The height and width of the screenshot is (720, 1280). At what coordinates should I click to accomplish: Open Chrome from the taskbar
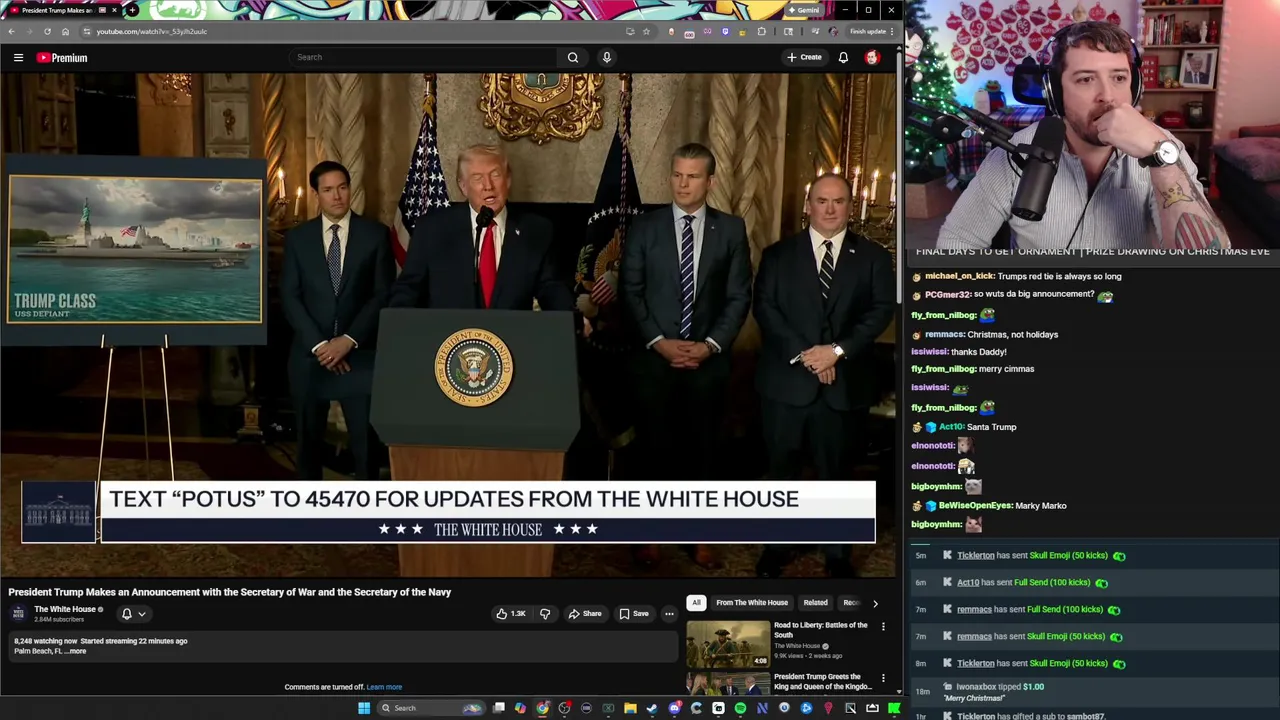click(x=542, y=708)
